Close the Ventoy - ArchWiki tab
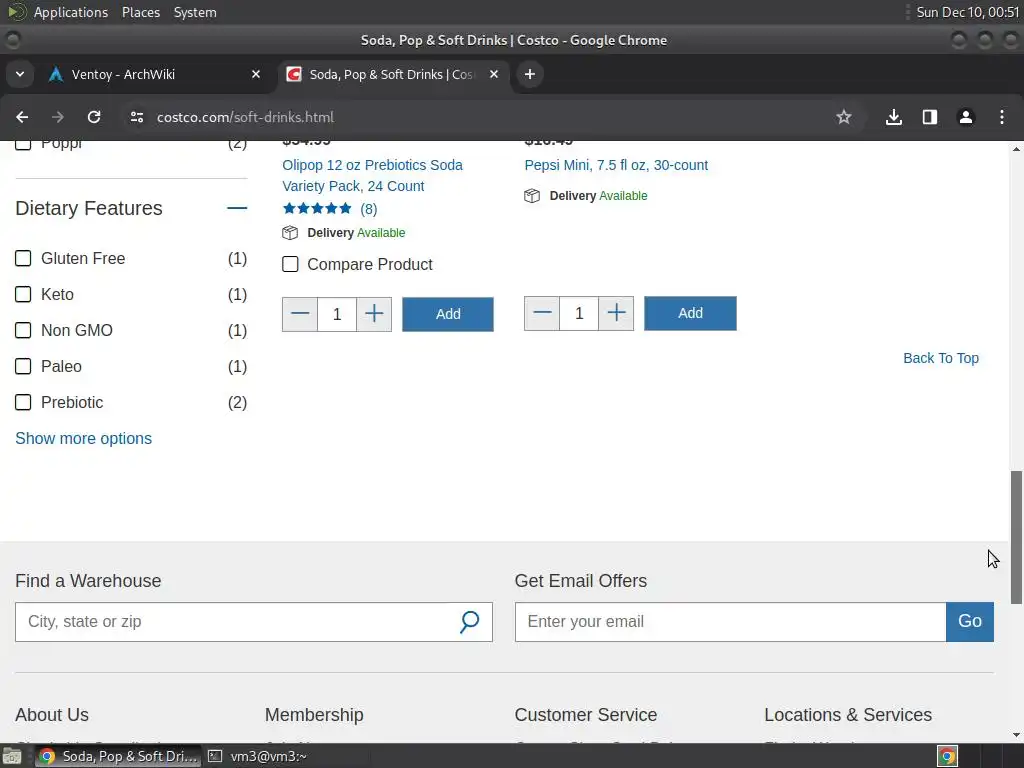Screen dimensions: 1024x768 click(256, 74)
